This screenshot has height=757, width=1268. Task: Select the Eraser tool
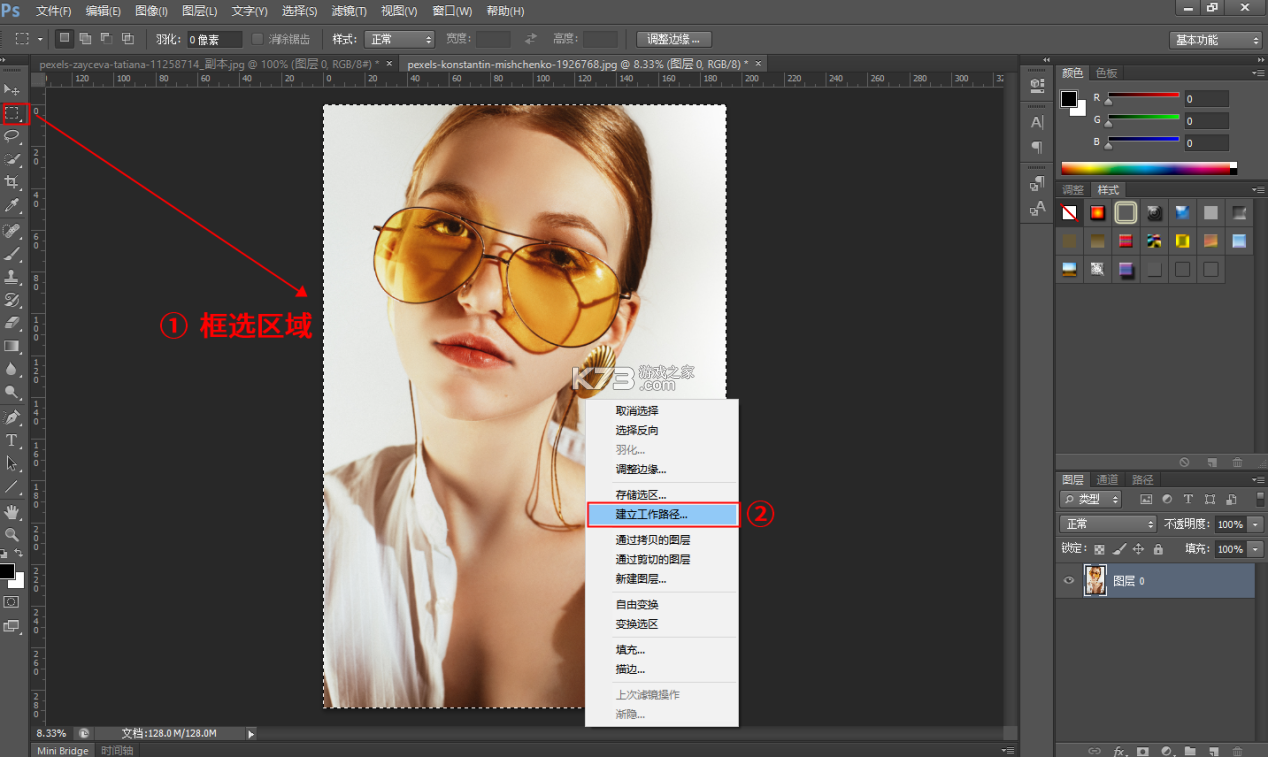coord(12,323)
